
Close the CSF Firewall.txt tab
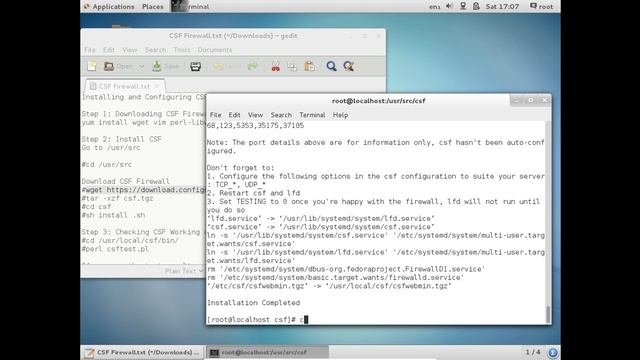tap(157, 86)
